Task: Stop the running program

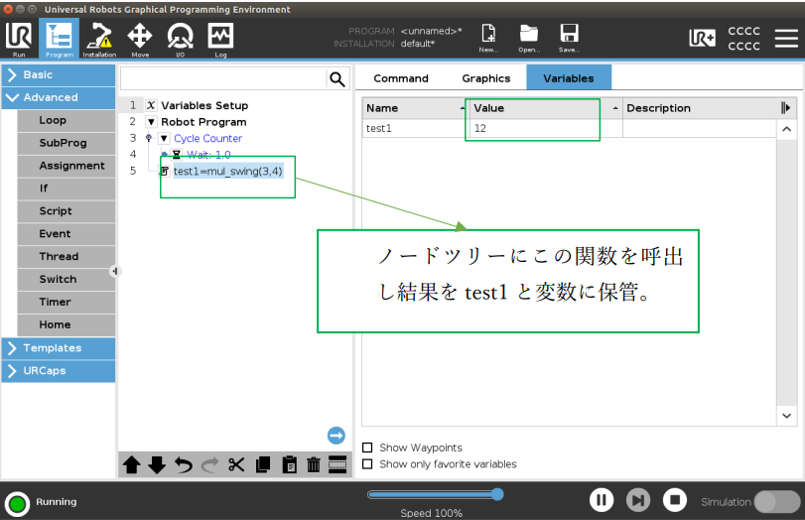Action: pyautogui.click(x=675, y=499)
